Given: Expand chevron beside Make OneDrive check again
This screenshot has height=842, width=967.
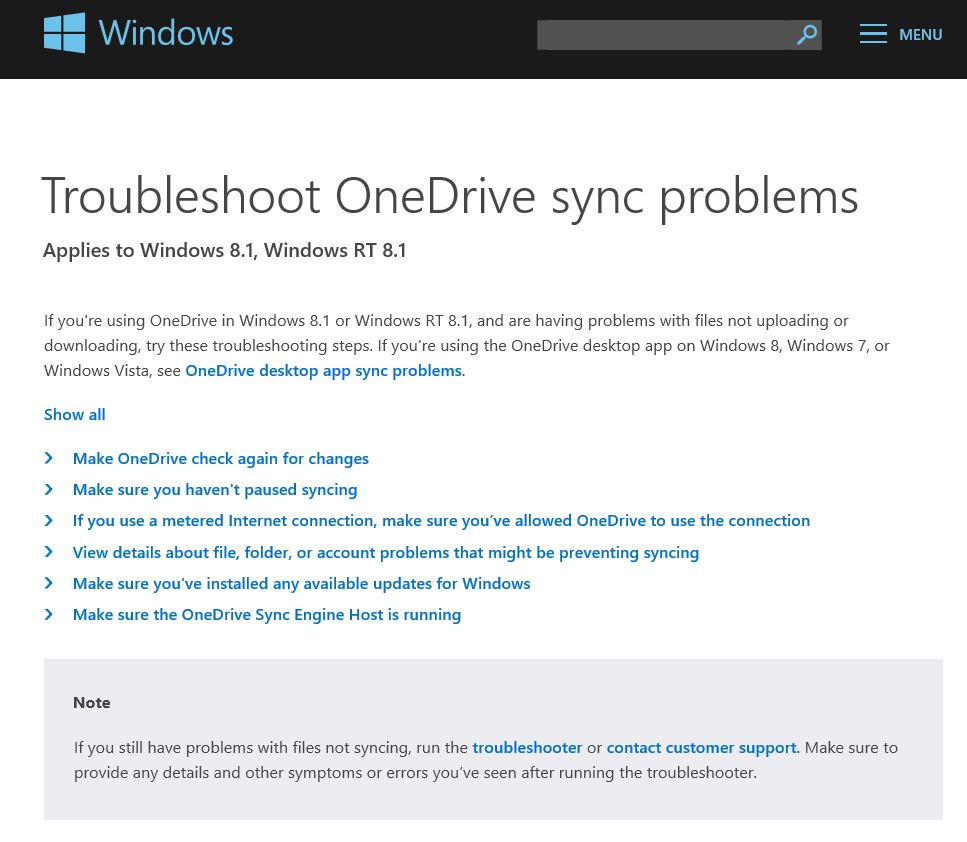Looking at the screenshot, I should [49, 458].
